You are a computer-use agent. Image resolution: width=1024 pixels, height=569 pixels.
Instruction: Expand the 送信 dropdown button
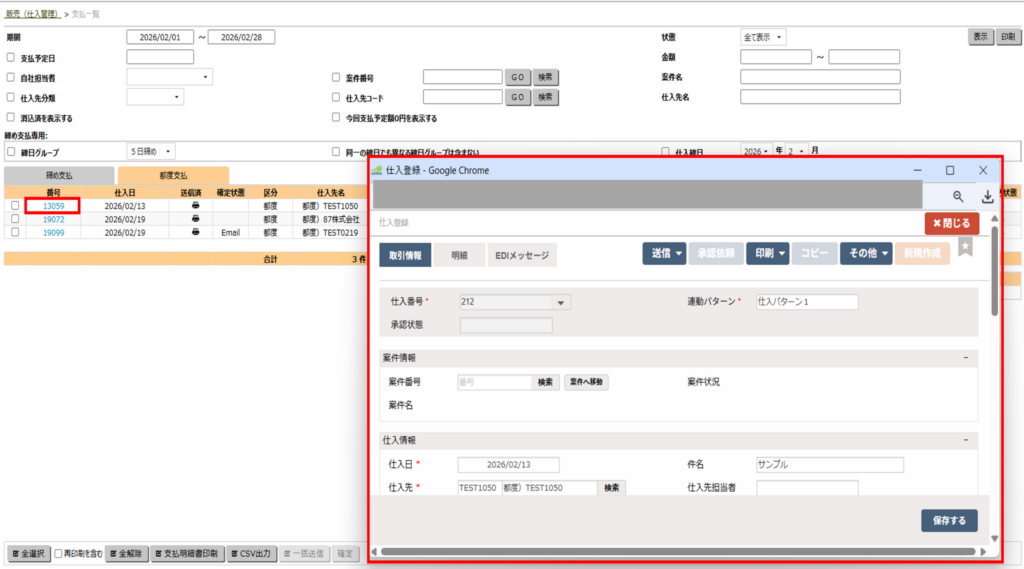[x=664, y=254]
